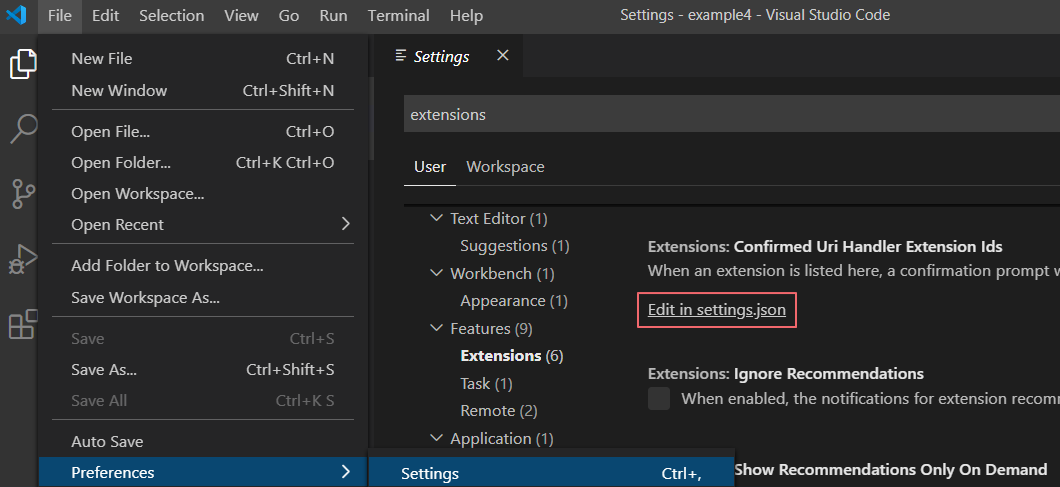Toggle Auto Save in File menu

203,442
